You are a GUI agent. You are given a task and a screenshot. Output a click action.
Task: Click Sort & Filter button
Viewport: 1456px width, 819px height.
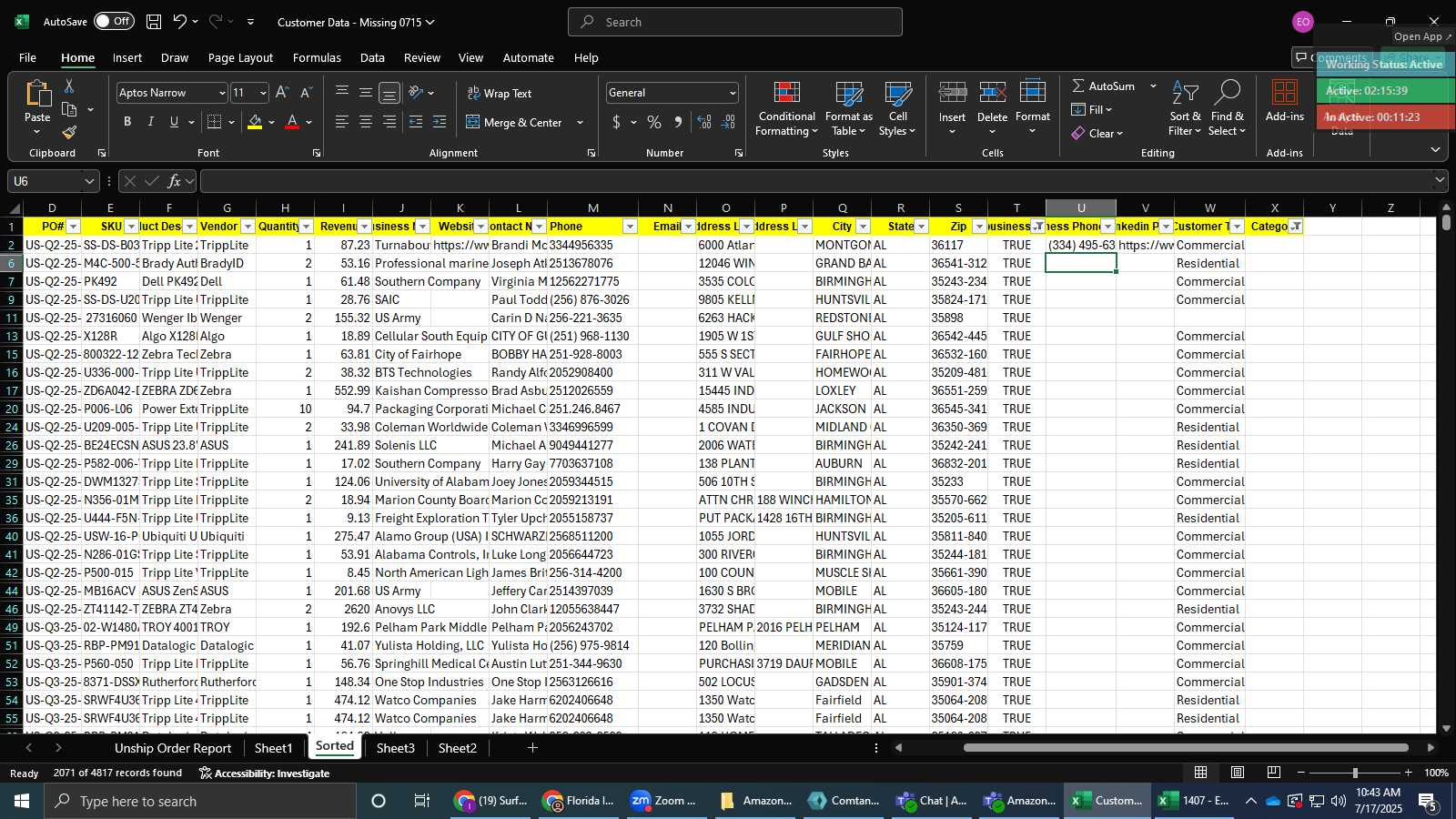(x=1185, y=109)
